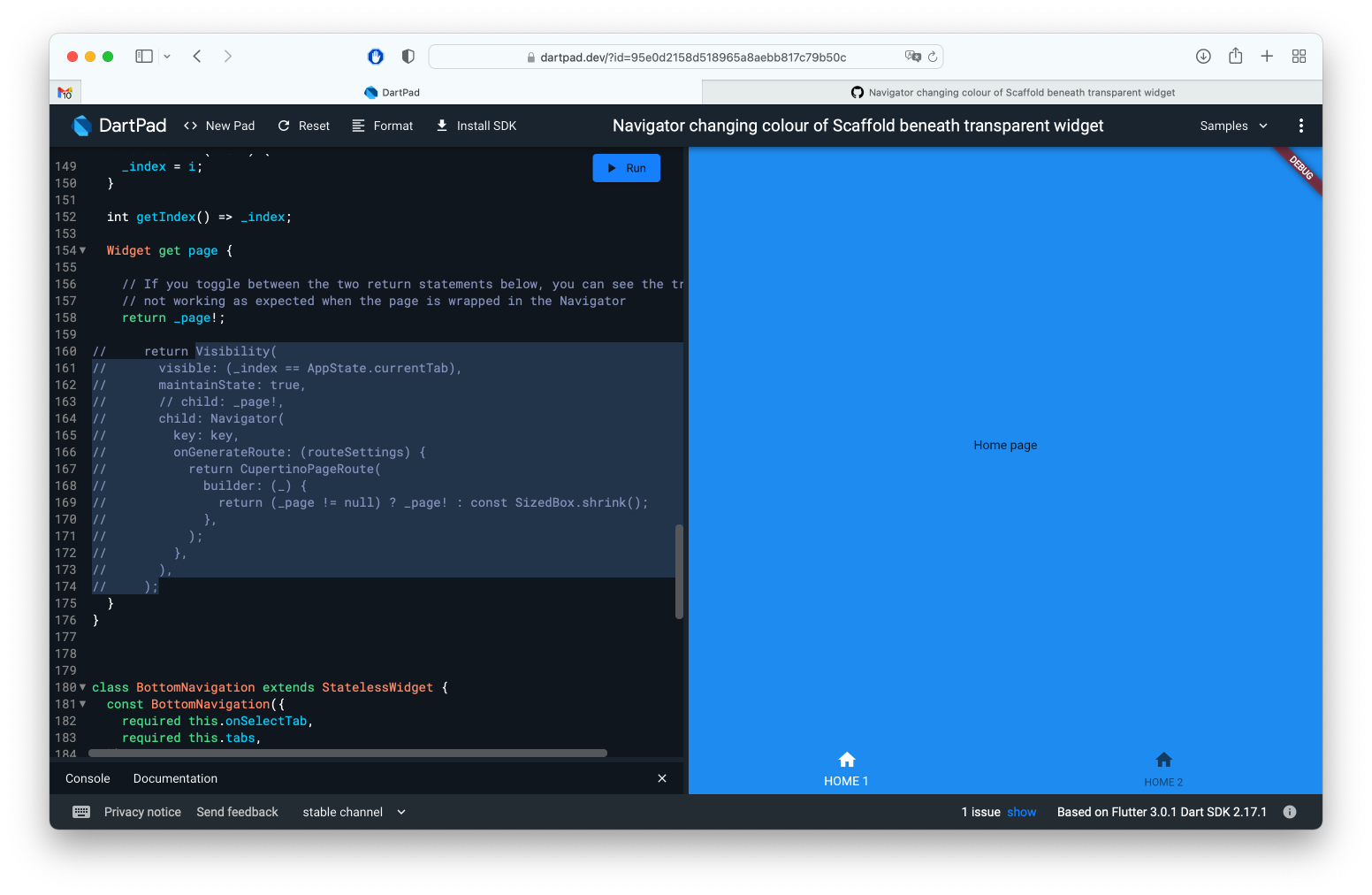
Task: Select HOME 2 in the app preview
Action: [1163, 768]
